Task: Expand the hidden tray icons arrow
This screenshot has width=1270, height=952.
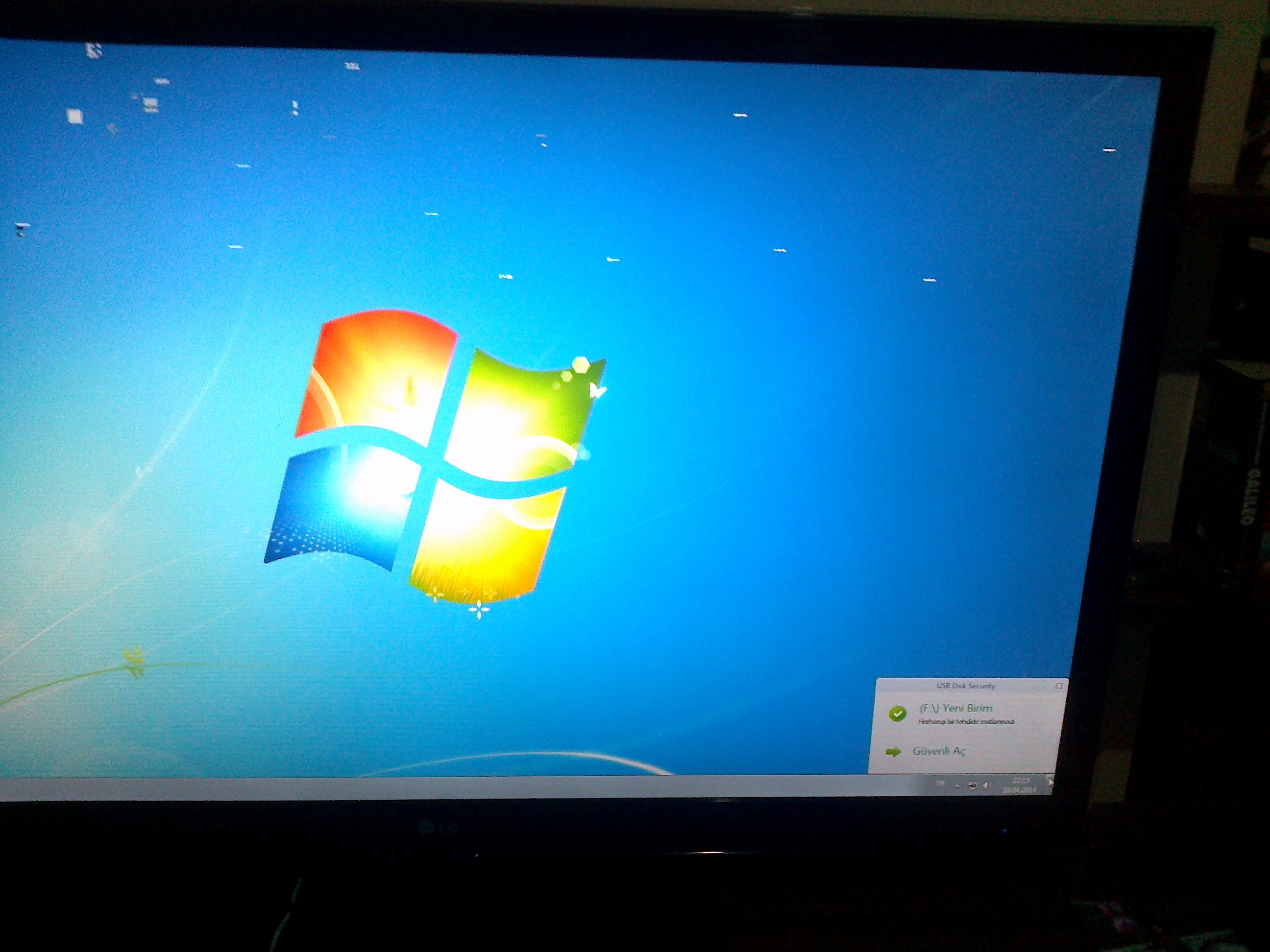Action: [957, 785]
